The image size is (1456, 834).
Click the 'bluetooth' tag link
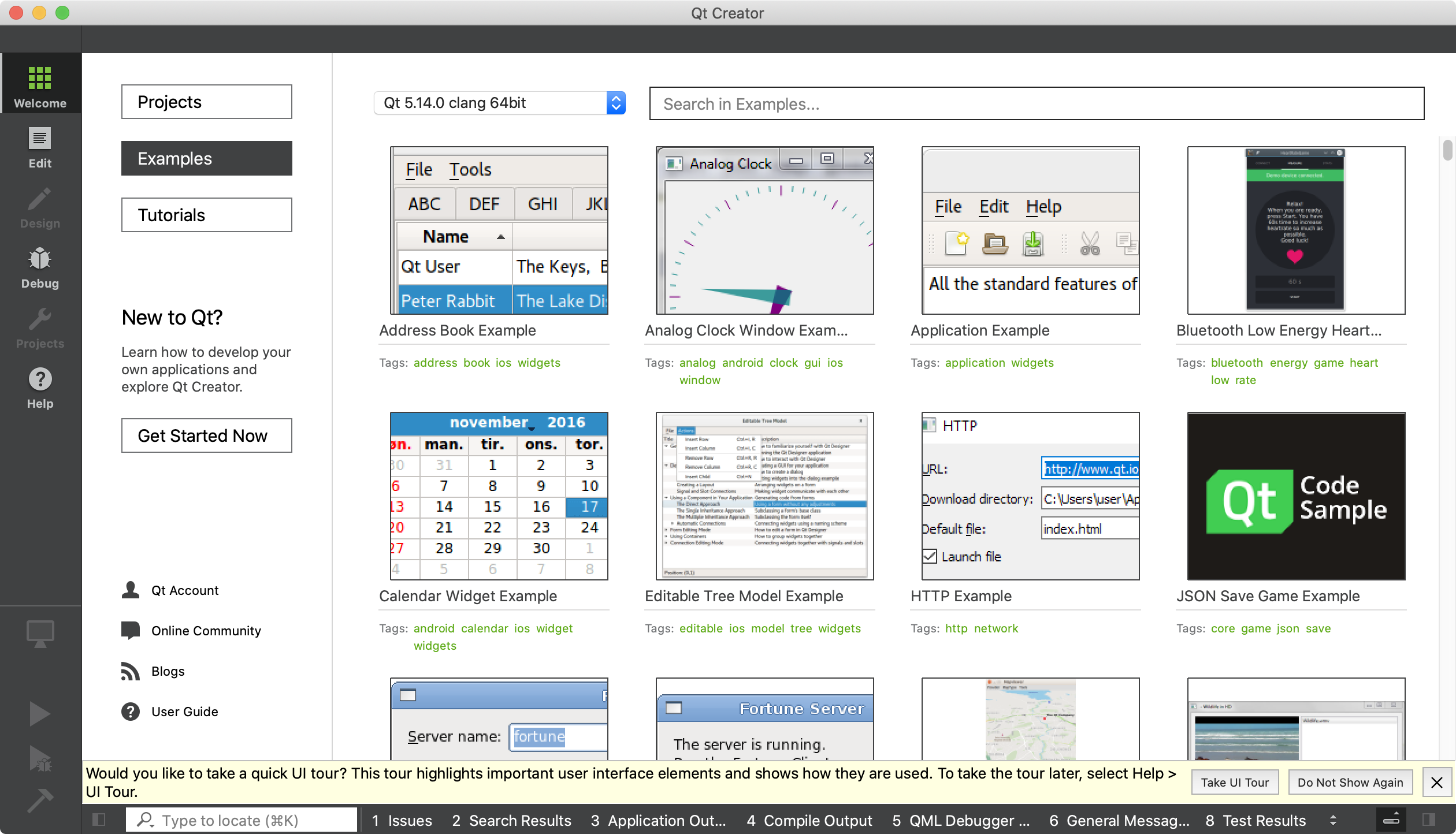(x=1237, y=363)
